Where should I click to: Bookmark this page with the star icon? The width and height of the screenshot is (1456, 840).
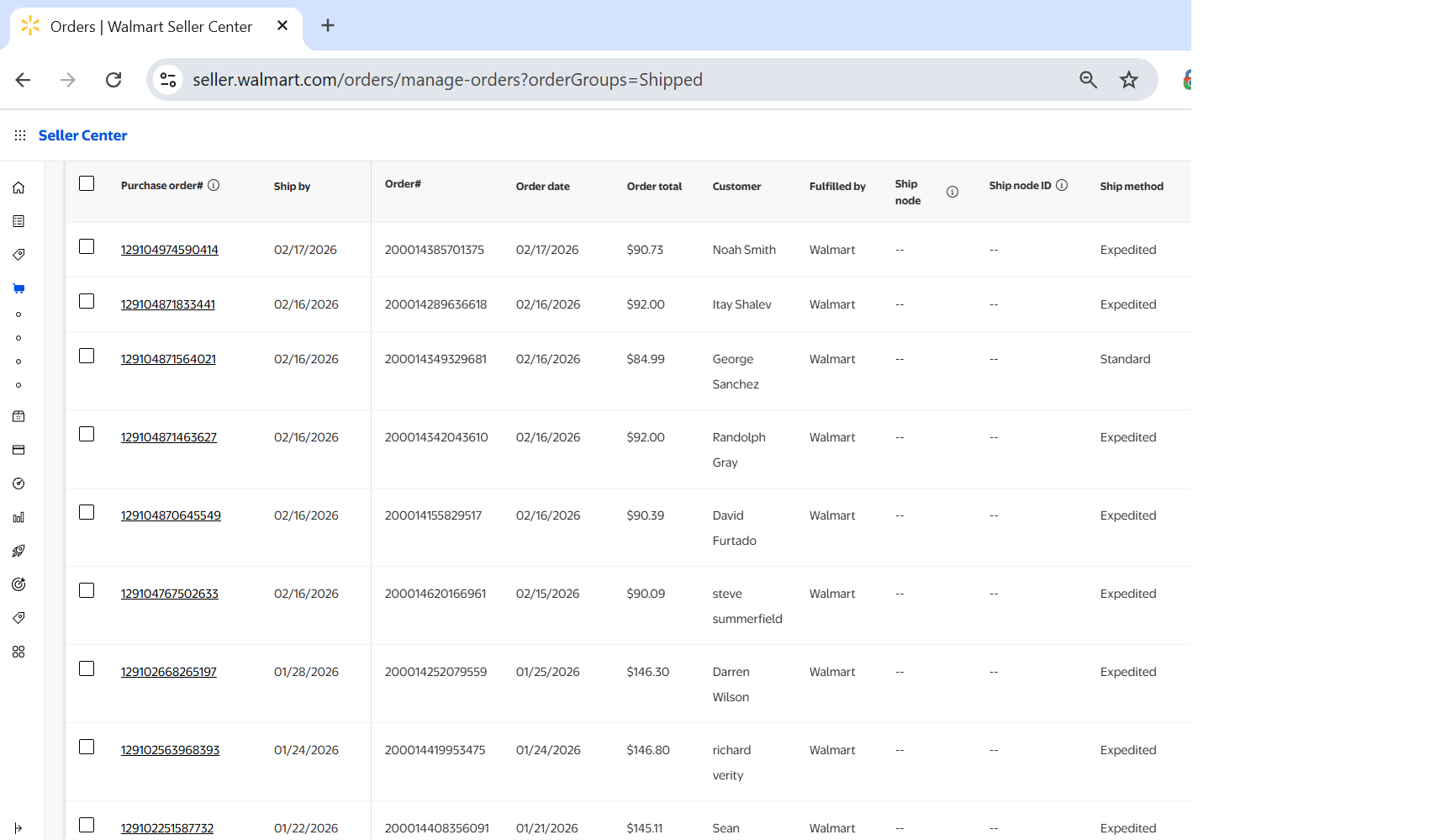(x=1128, y=80)
